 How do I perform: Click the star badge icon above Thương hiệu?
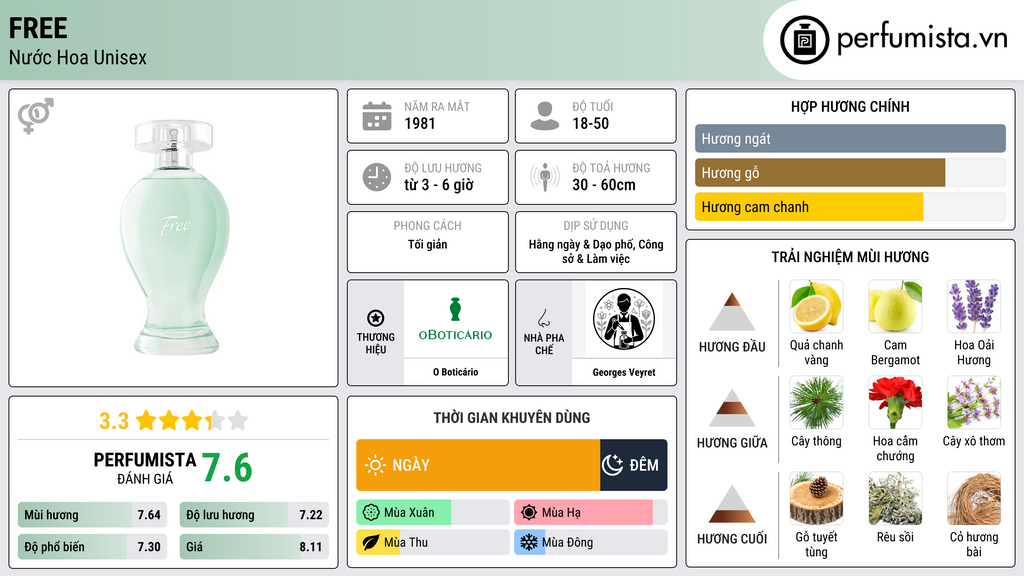(x=376, y=318)
